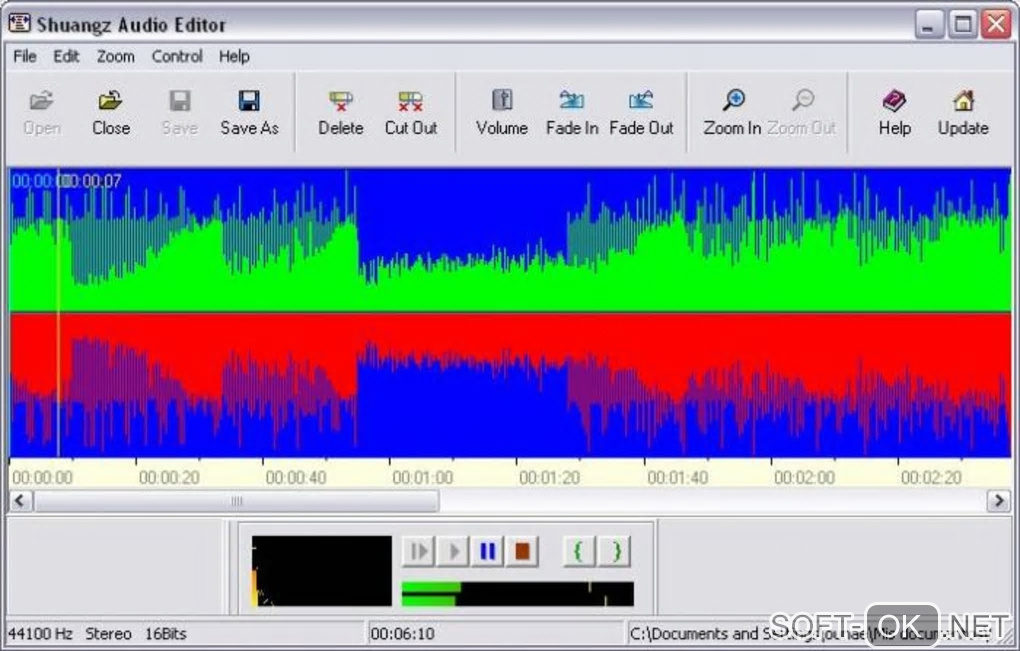This screenshot has width=1020, height=651.
Task: Click the right arrow of horizontal scrollbar
Action: 999,501
